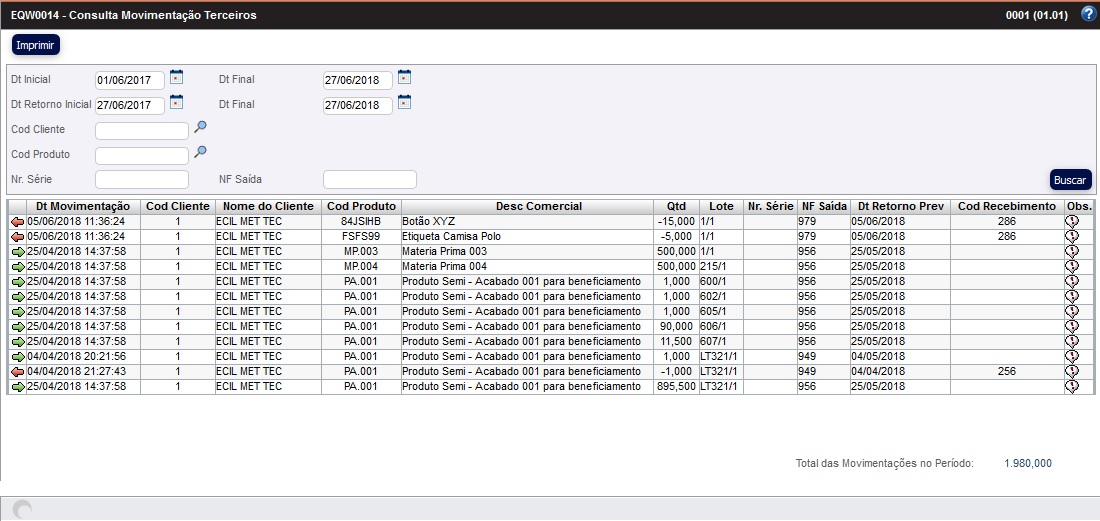Click the Dt Retorno Prev column header
The height and width of the screenshot is (521, 1100).
click(900, 206)
